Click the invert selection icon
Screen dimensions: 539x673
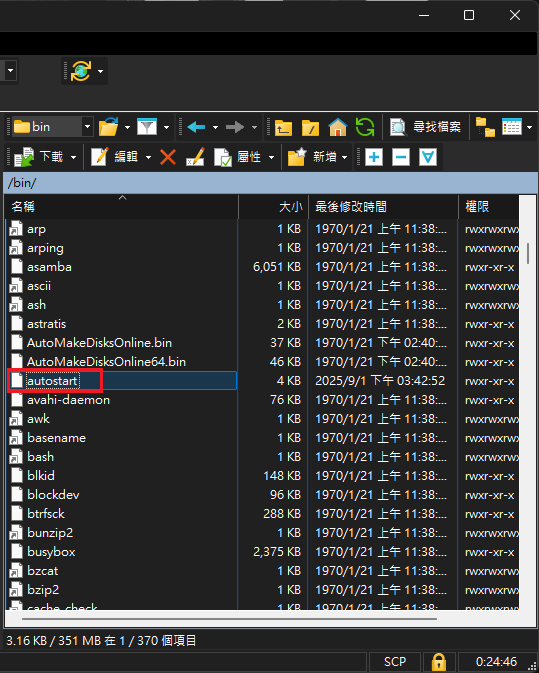[x=428, y=157]
